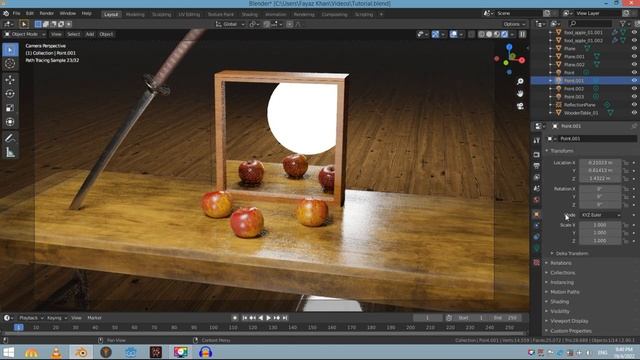Select the Move tool
Screen dimensions: 640x360
[x=10, y=80]
